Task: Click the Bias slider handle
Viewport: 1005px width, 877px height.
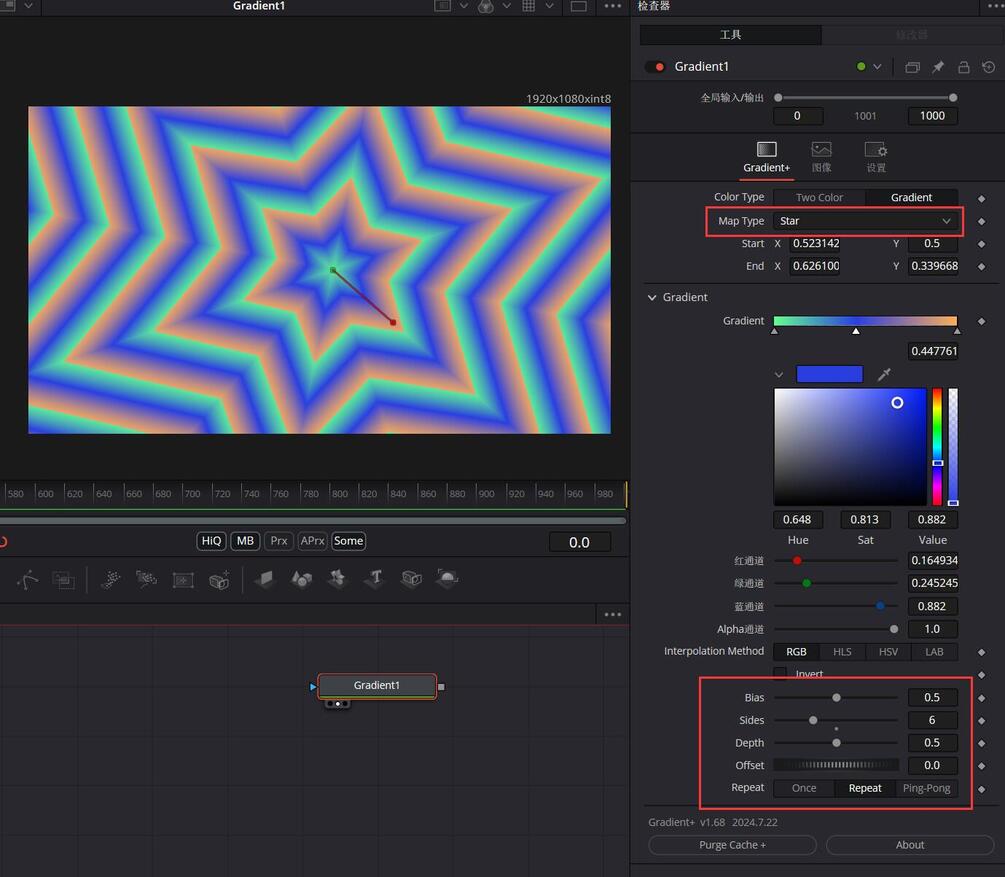Action: 836,697
